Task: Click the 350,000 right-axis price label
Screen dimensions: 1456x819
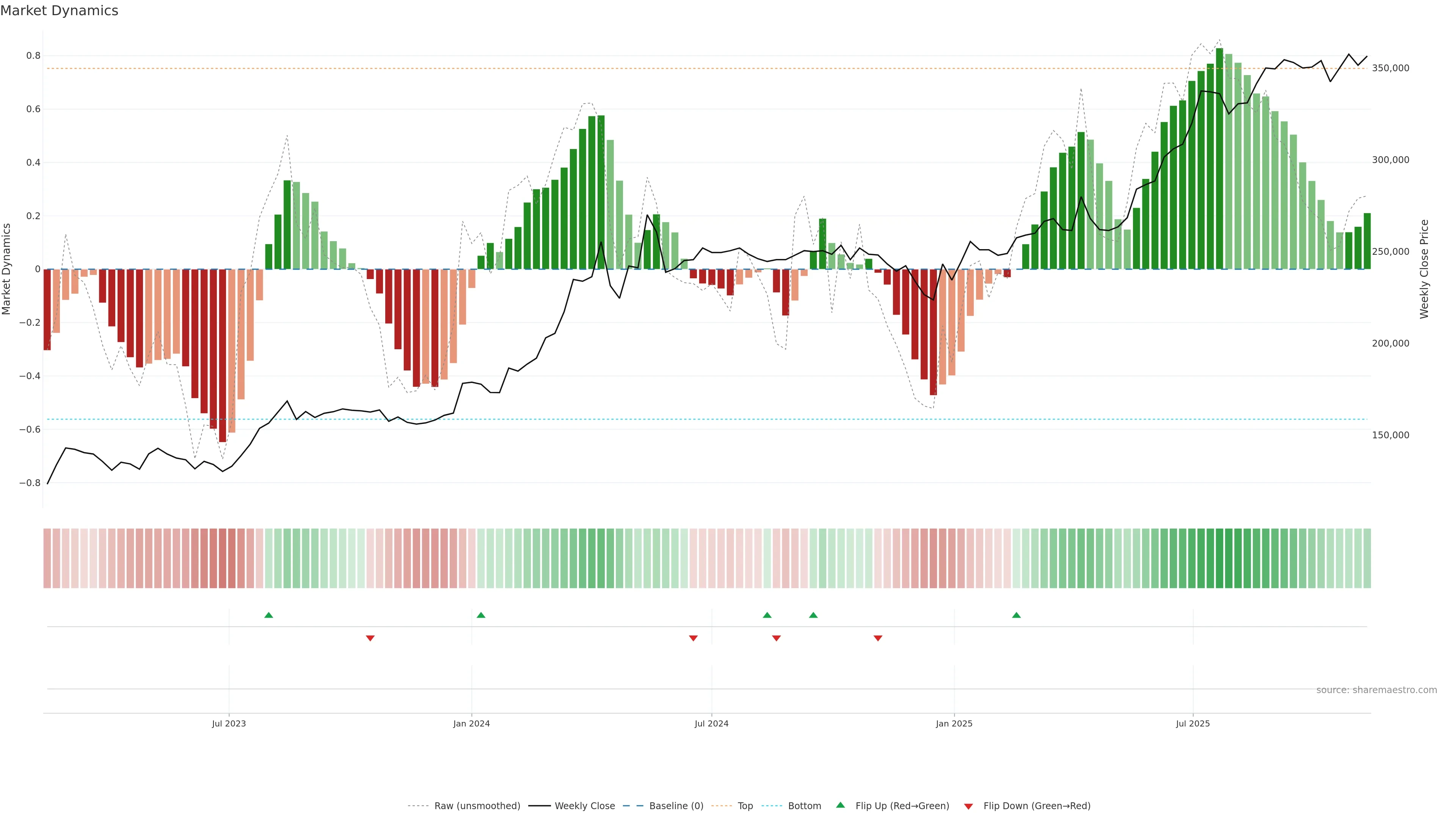Action: 1390,68
